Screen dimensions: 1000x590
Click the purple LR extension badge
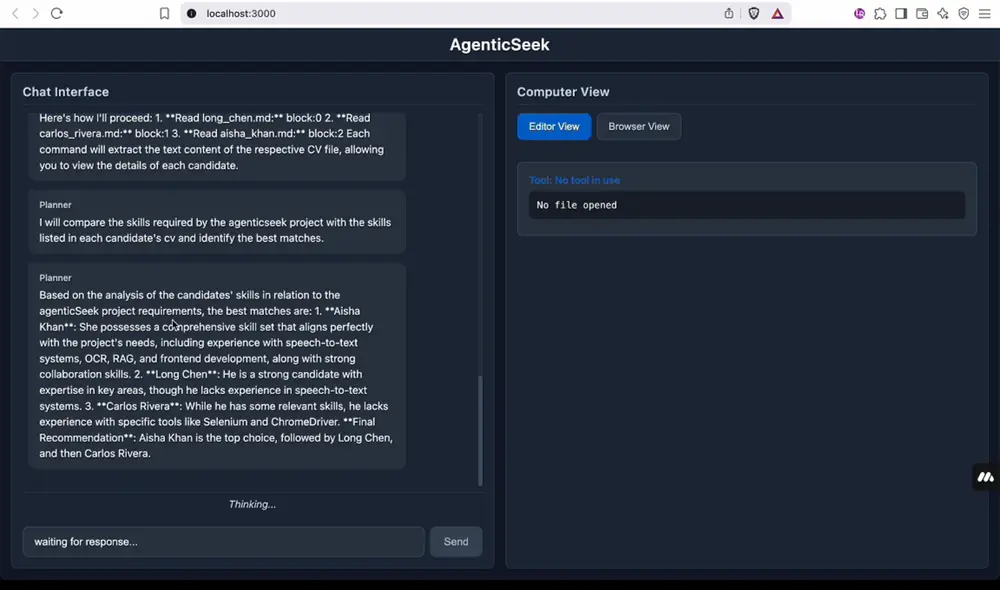tap(859, 13)
